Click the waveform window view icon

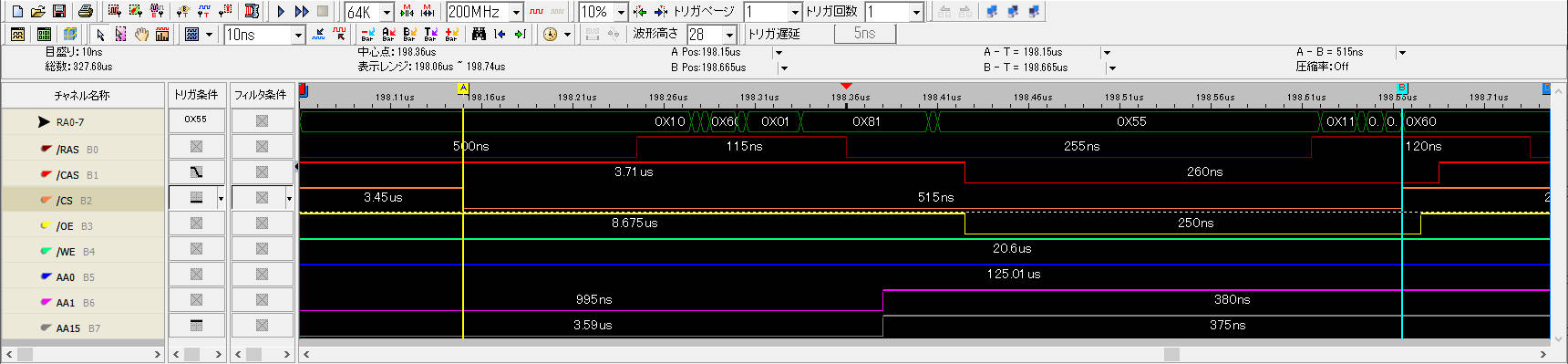pyautogui.click(x=17, y=34)
